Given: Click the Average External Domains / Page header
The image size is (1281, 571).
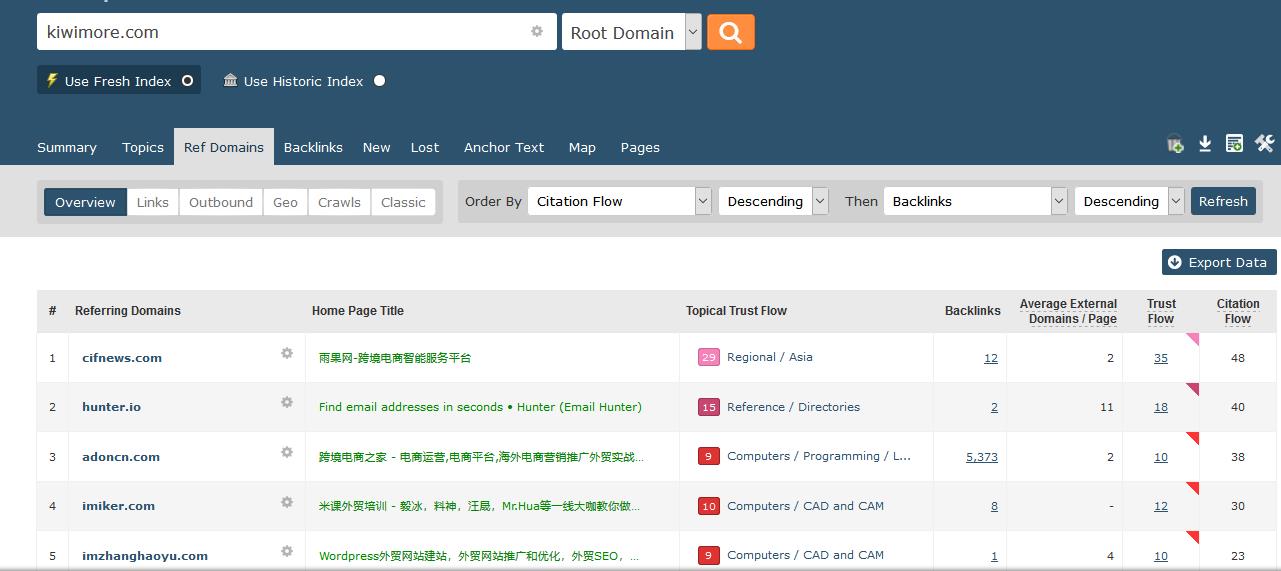Looking at the screenshot, I should (1068, 311).
